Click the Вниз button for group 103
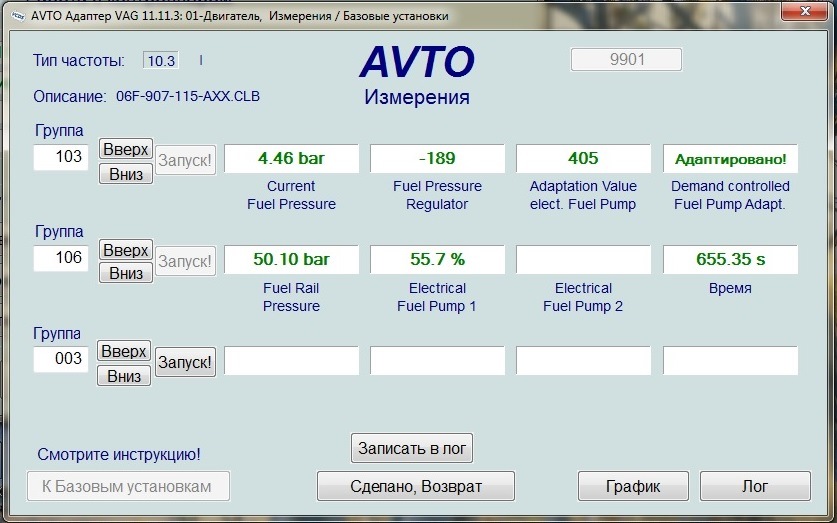Viewport: 837px width, 523px height. click(x=126, y=174)
